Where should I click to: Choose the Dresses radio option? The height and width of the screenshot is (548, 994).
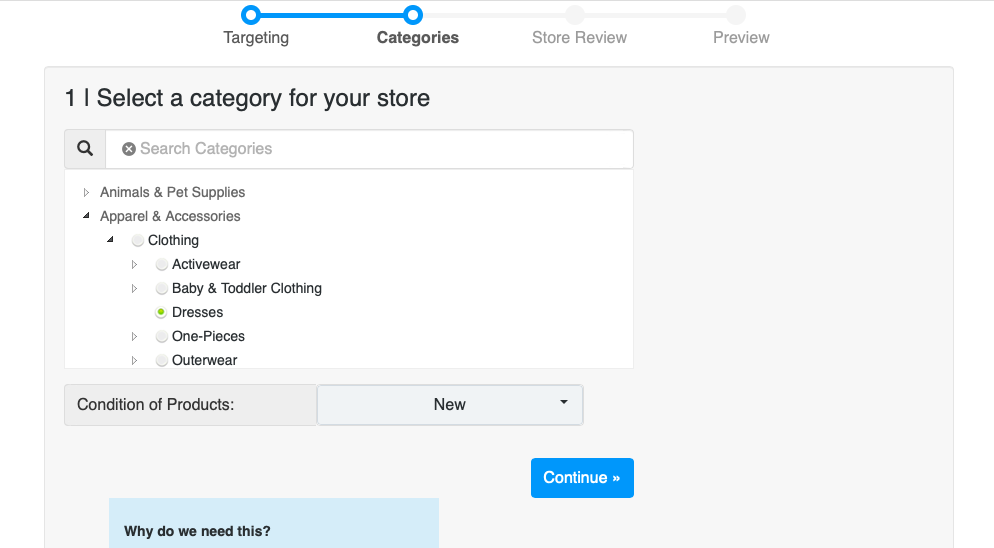(162, 313)
